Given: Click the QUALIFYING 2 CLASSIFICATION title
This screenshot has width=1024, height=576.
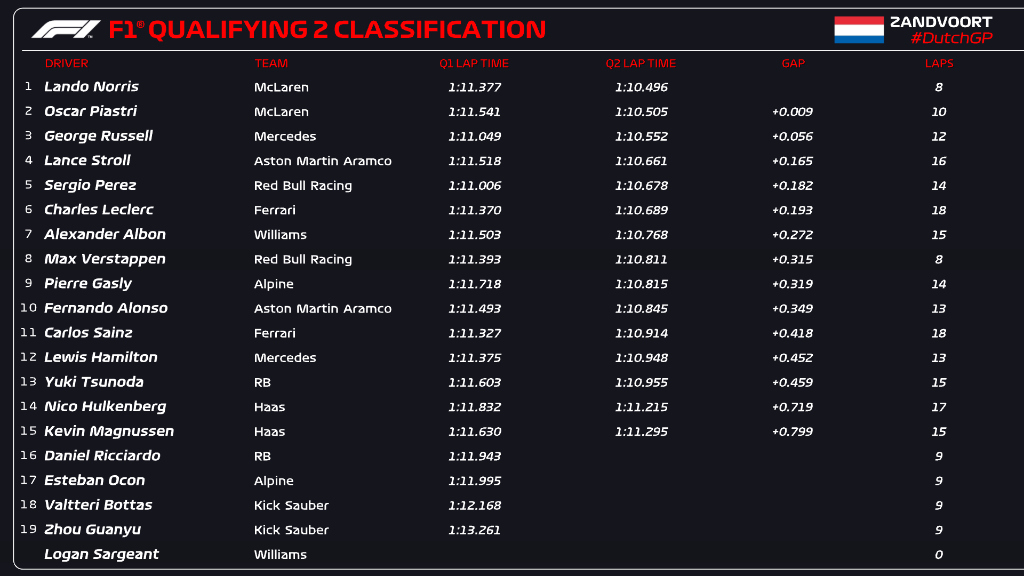Looking at the screenshot, I should click(347, 30).
